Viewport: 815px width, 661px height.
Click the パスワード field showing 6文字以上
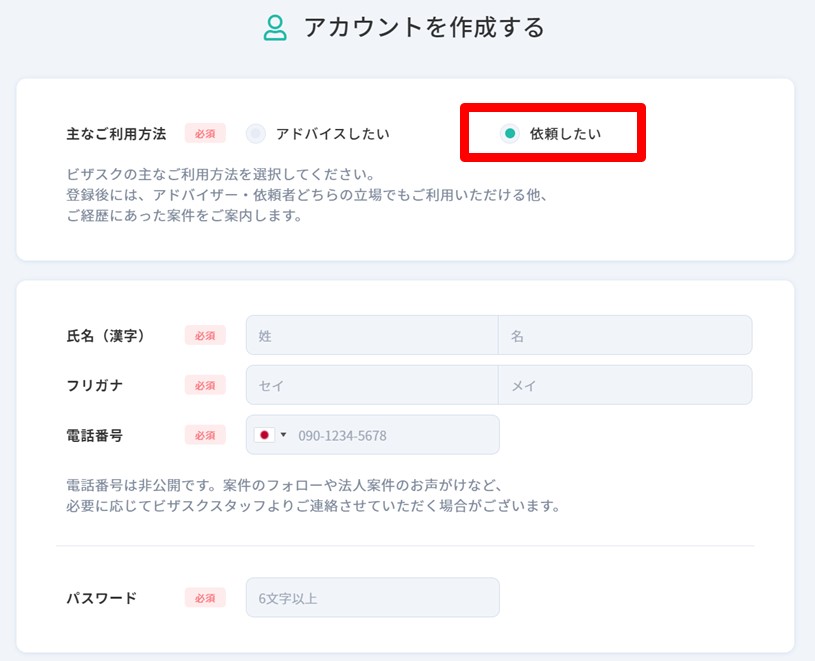point(373,598)
